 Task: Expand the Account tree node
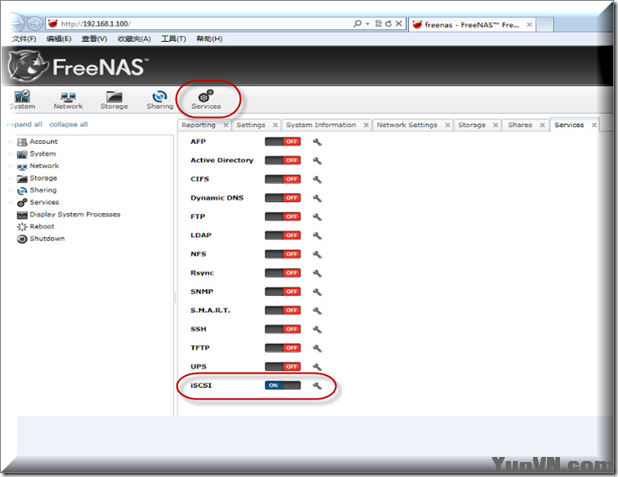click(x=10, y=142)
